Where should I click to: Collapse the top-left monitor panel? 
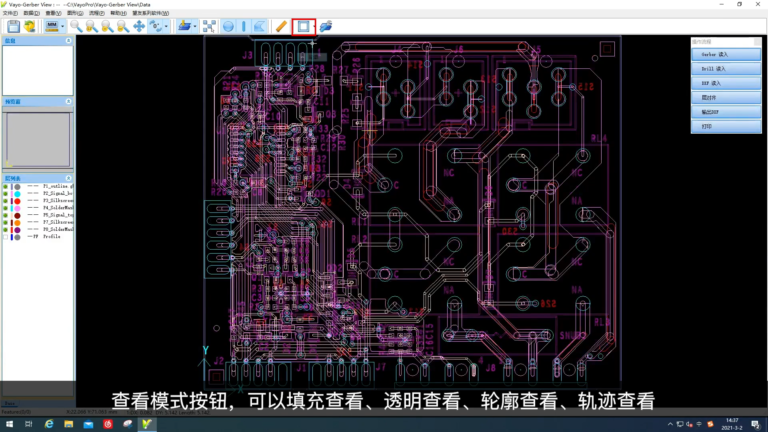pyautogui.click(x=68, y=41)
